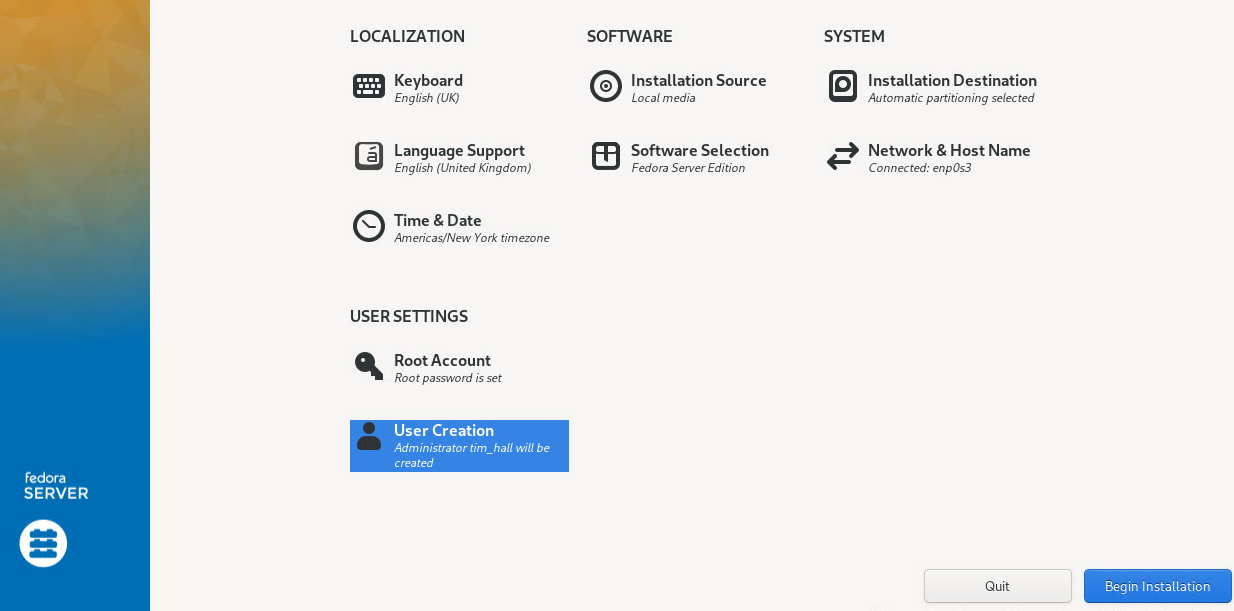Open the "Software Selection" title

(x=700, y=150)
